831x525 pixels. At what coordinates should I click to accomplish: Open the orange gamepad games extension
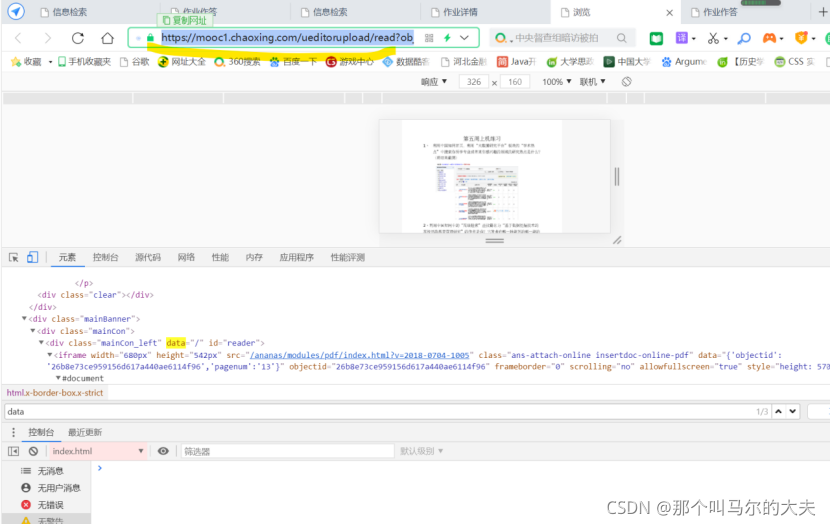pyautogui.click(x=769, y=38)
